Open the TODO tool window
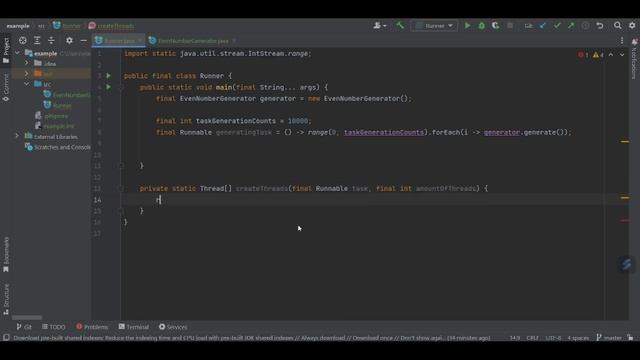This screenshot has width=640, height=360. (x=53, y=327)
